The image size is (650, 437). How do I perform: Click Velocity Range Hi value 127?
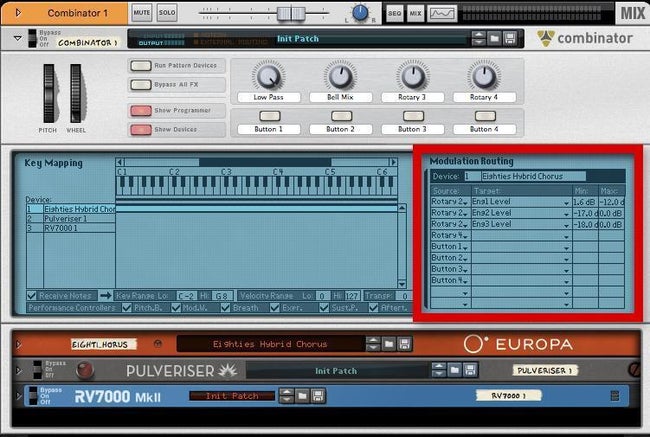(352, 296)
